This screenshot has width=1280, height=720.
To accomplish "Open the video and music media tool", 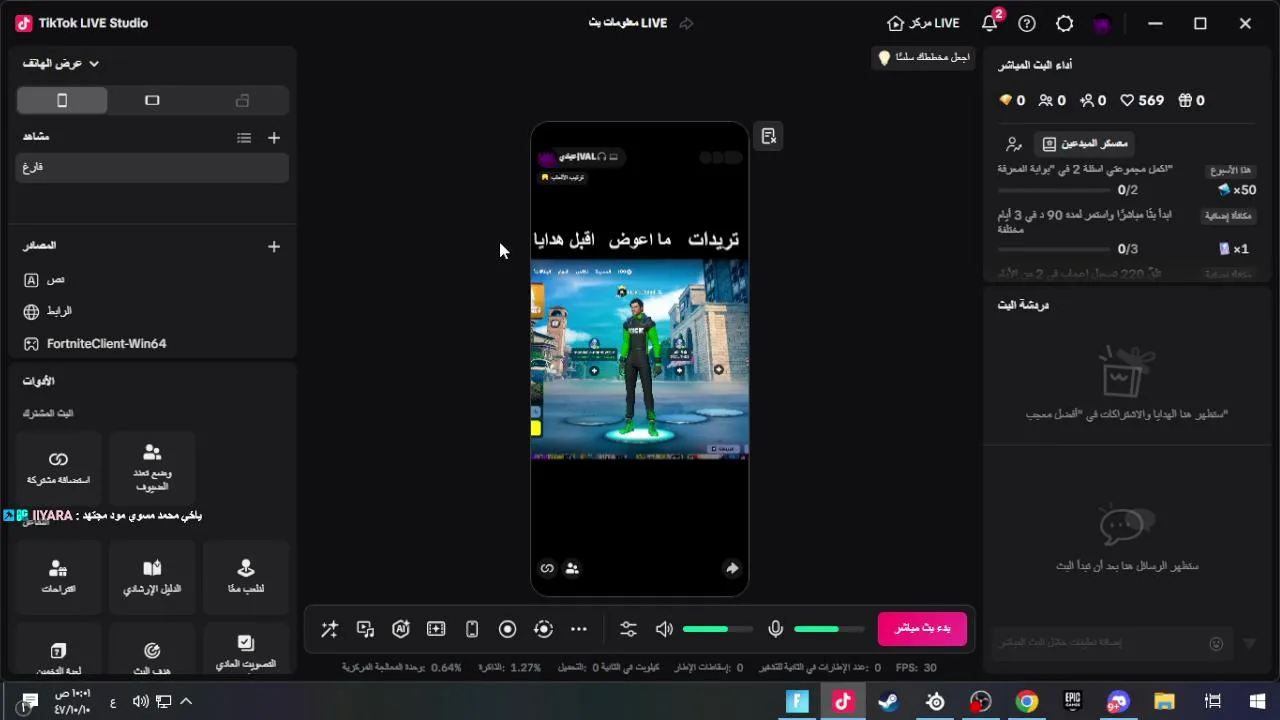I will click(365, 629).
